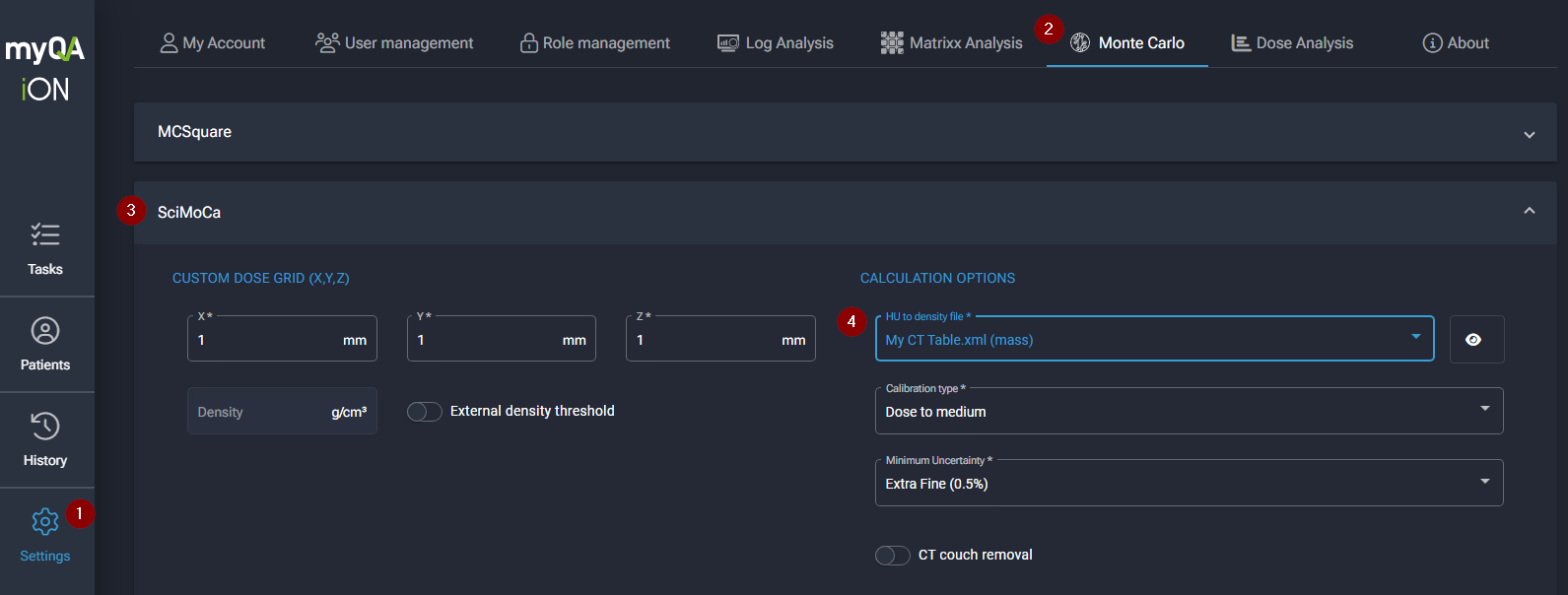
Task: Open the Minimum Uncertainty dropdown
Action: [1188, 484]
